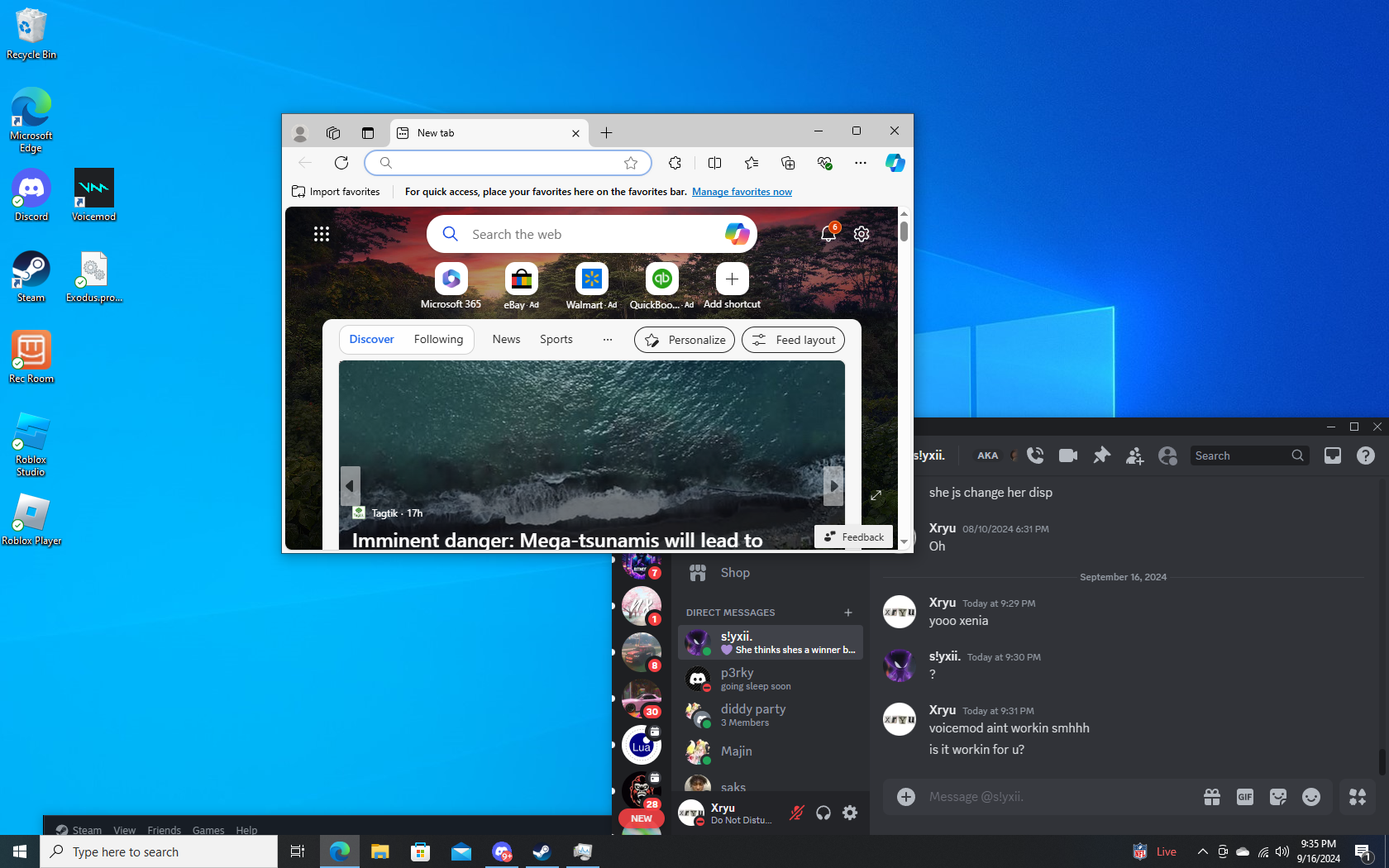Switch to the Following tab
Image resolution: width=1389 pixels, height=868 pixels.
click(x=438, y=340)
